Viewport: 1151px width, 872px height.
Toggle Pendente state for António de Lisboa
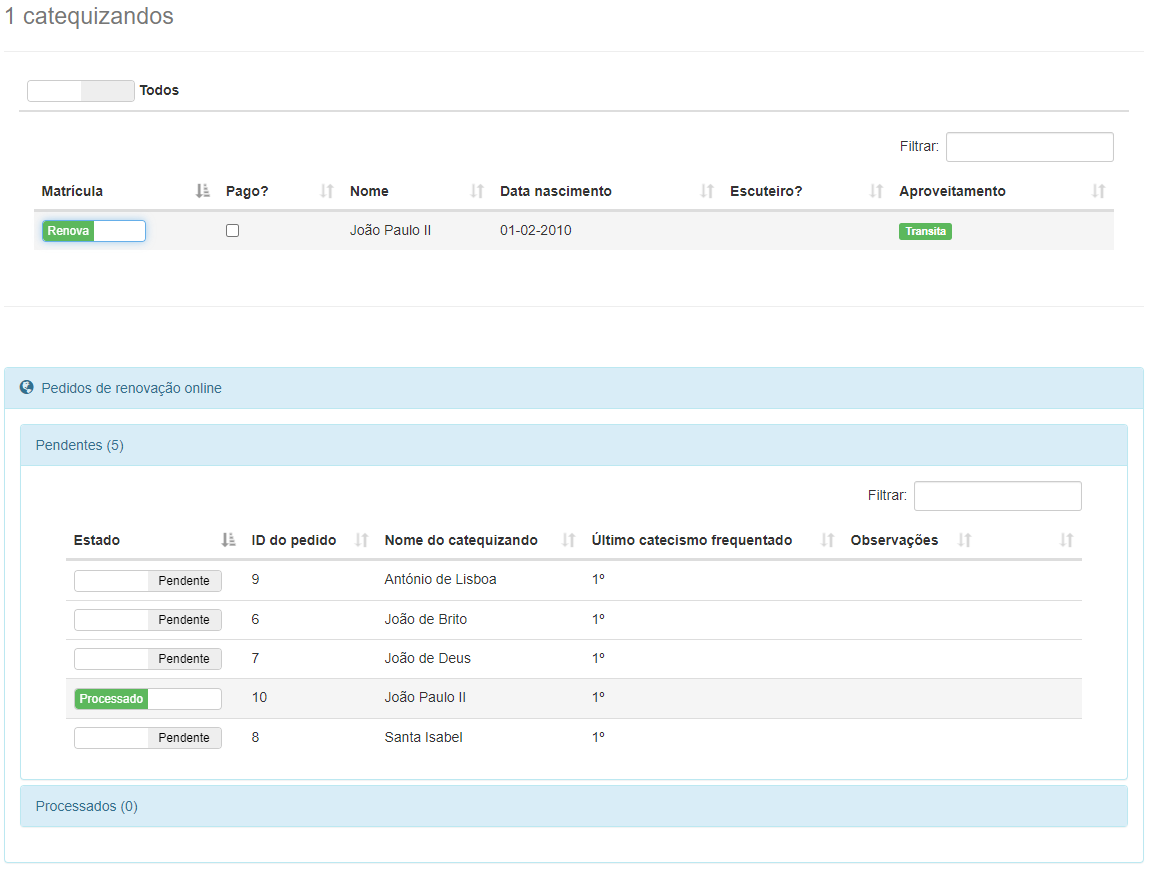pyautogui.click(x=147, y=581)
